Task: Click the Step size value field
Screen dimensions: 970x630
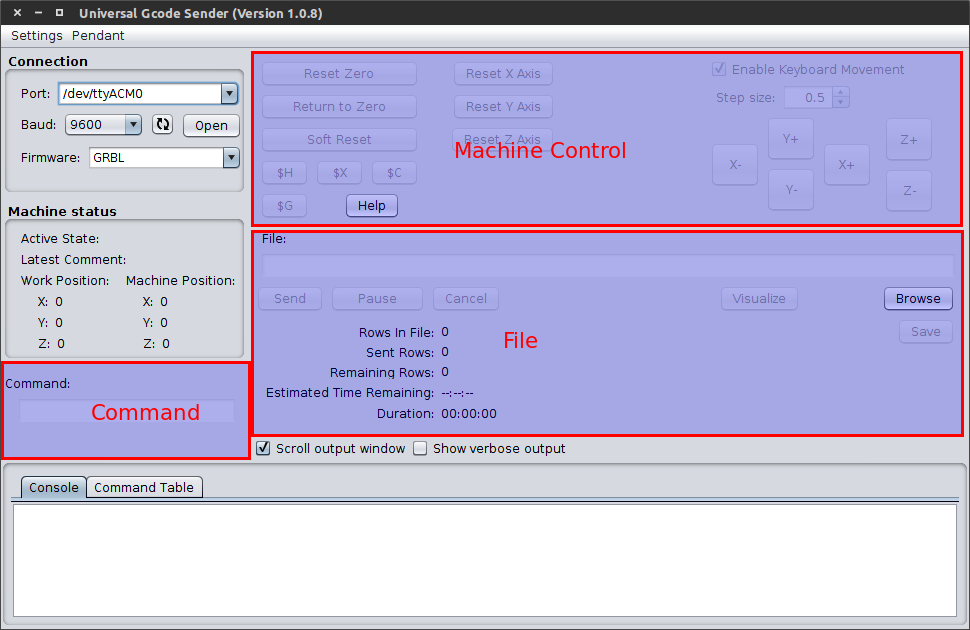Action: 809,97
